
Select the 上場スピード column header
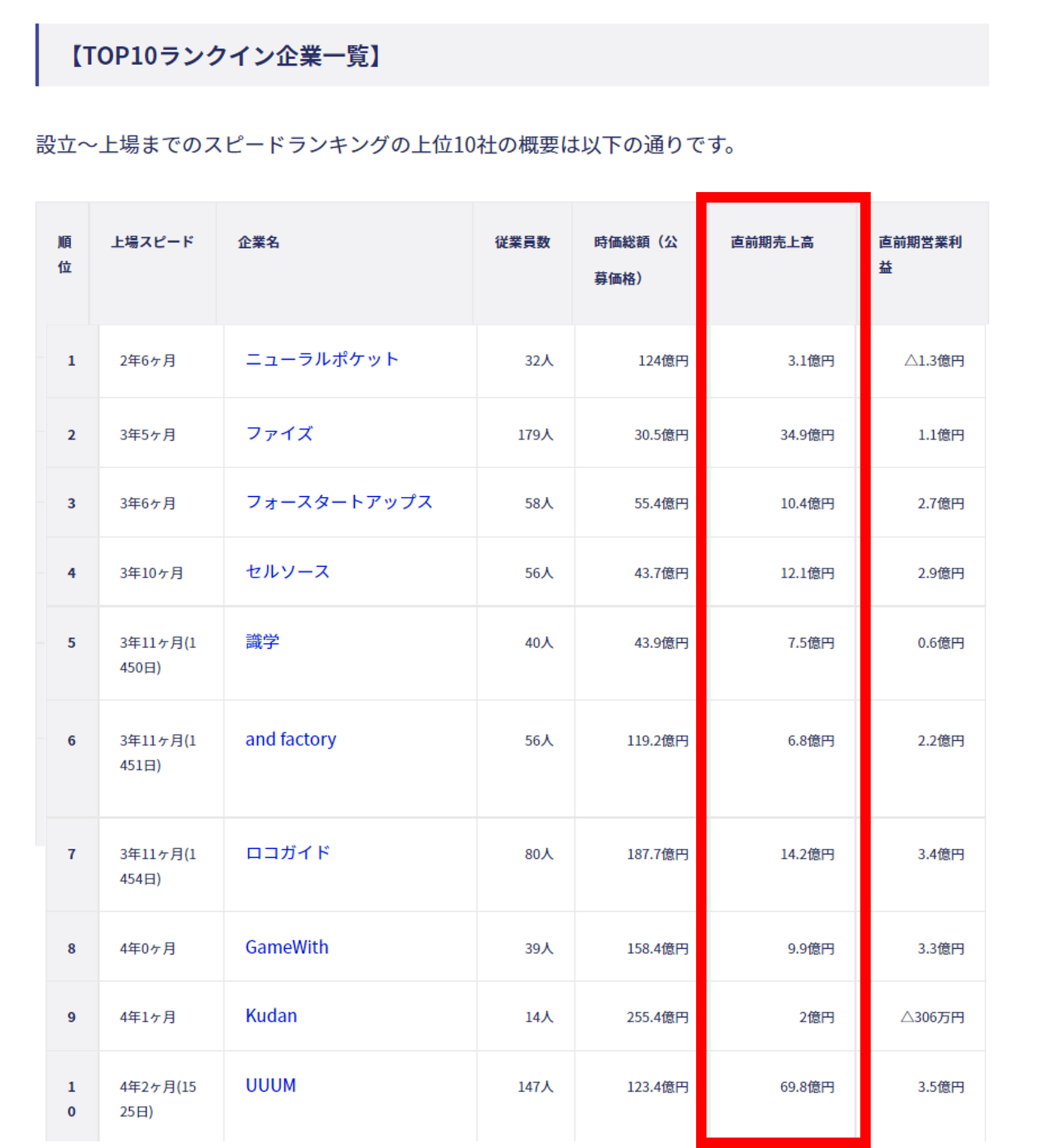pyautogui.click(x=153, y=242)
